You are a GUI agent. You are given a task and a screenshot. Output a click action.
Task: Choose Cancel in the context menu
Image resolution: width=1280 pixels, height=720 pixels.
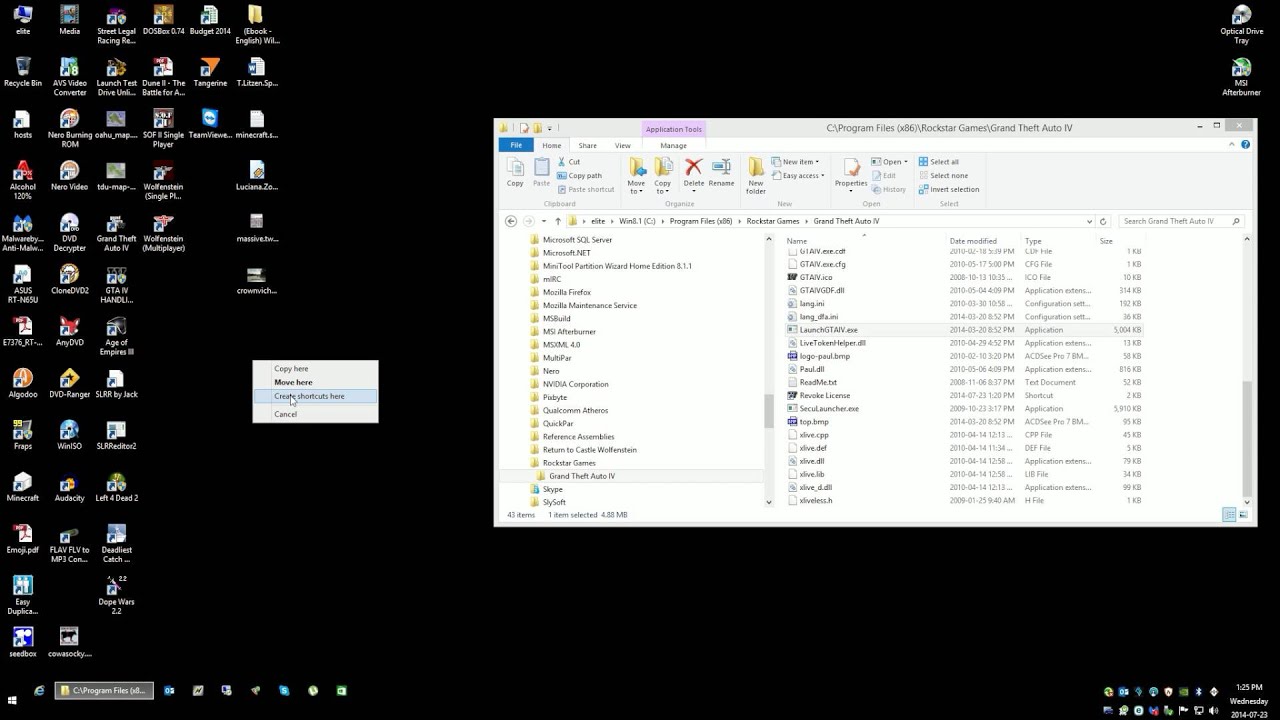[x=315, y=414]
